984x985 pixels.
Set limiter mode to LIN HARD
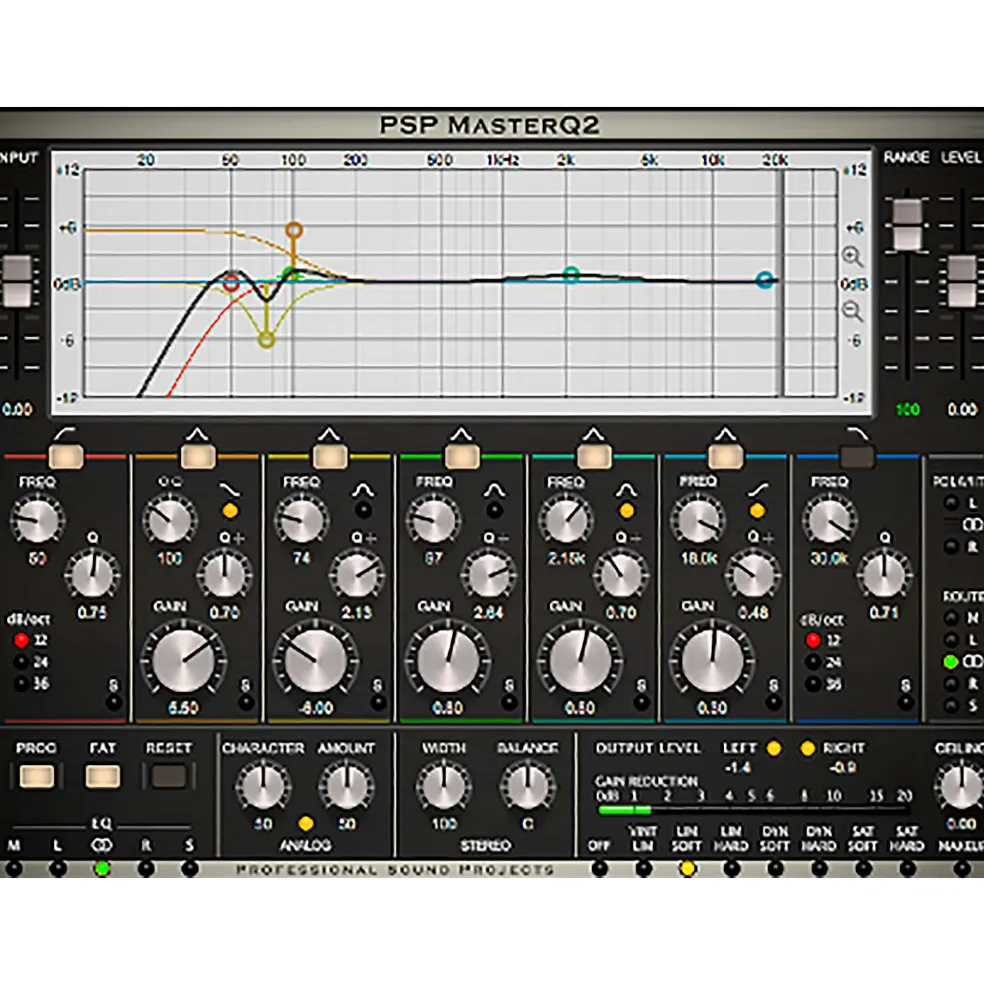pyautogui.click(x=731, y=869)
